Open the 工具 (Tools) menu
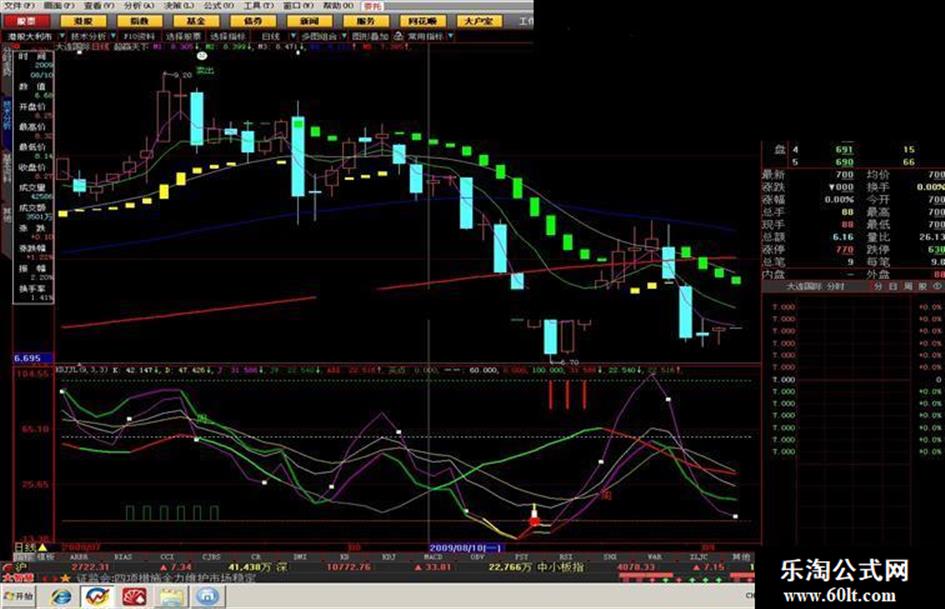Viewport: 945px width, 609px height. [x=258, y=5]
